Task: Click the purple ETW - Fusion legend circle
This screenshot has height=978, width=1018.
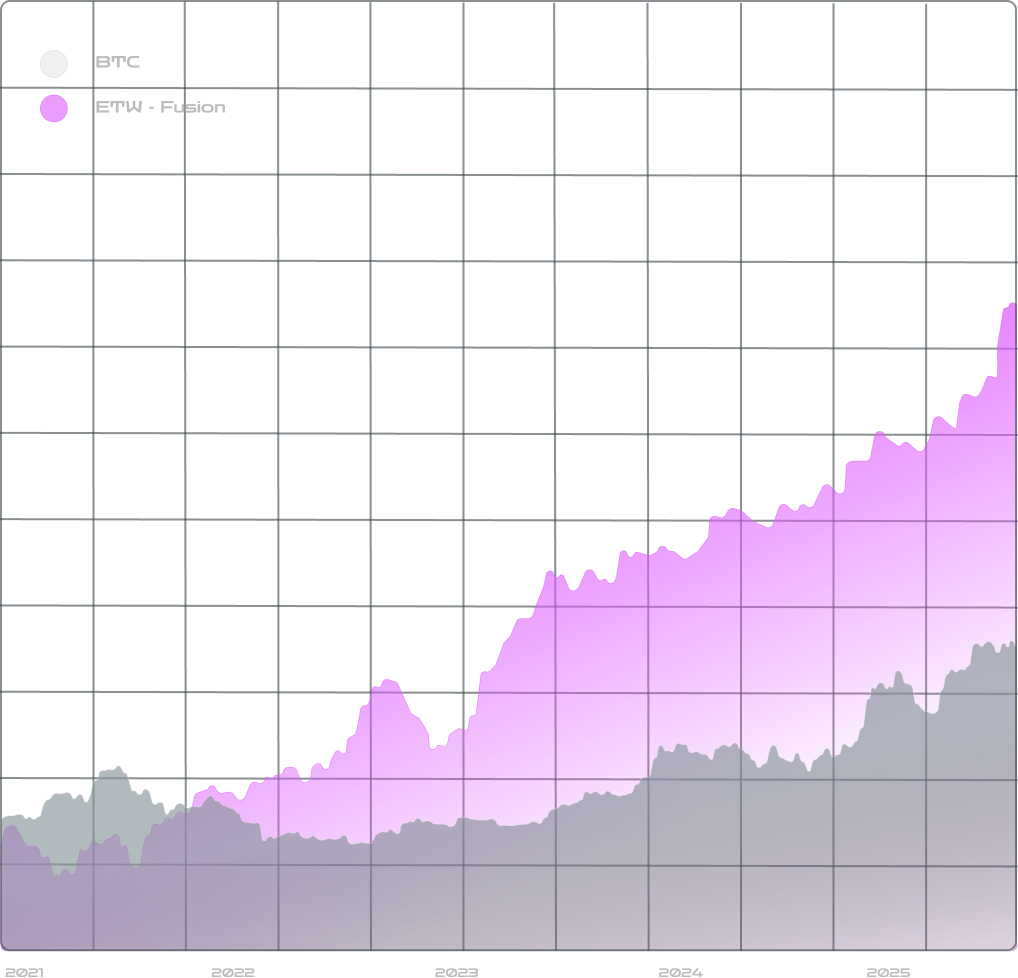Action: (54, 108)
